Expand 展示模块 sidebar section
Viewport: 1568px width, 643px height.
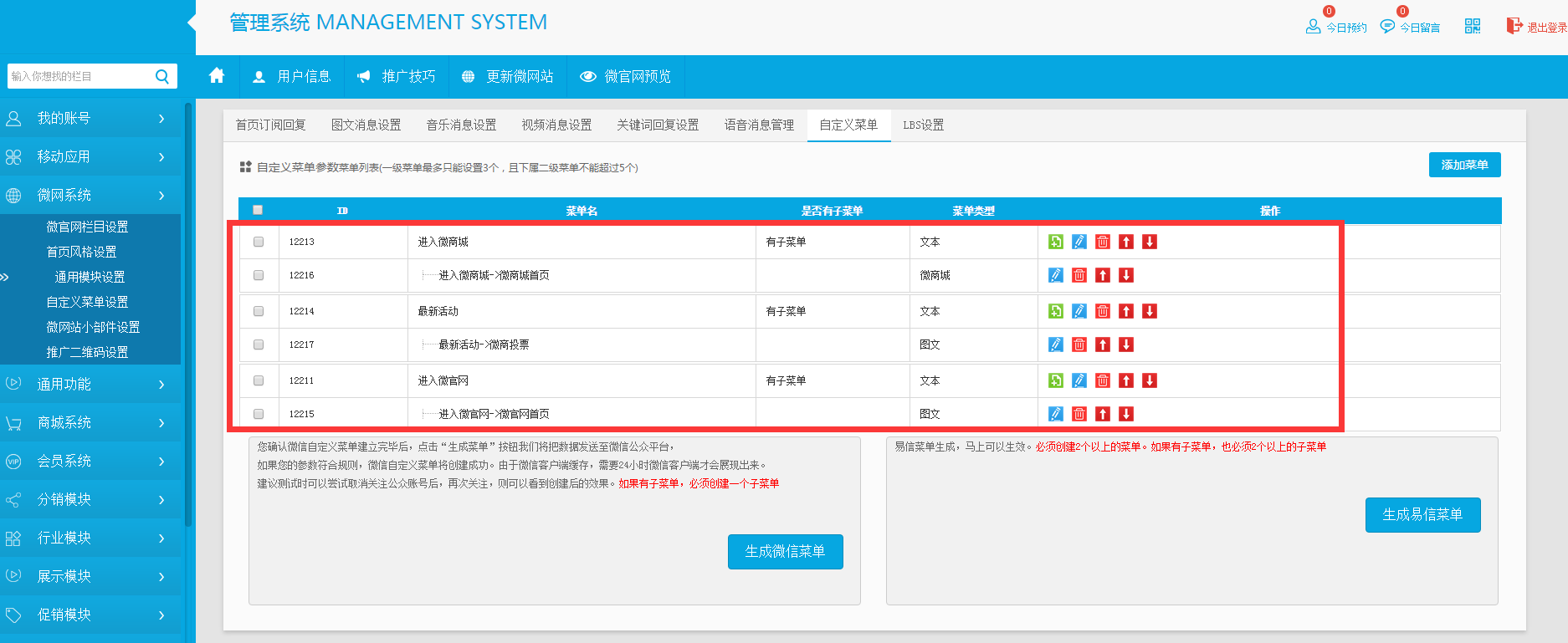click(90, 577)
